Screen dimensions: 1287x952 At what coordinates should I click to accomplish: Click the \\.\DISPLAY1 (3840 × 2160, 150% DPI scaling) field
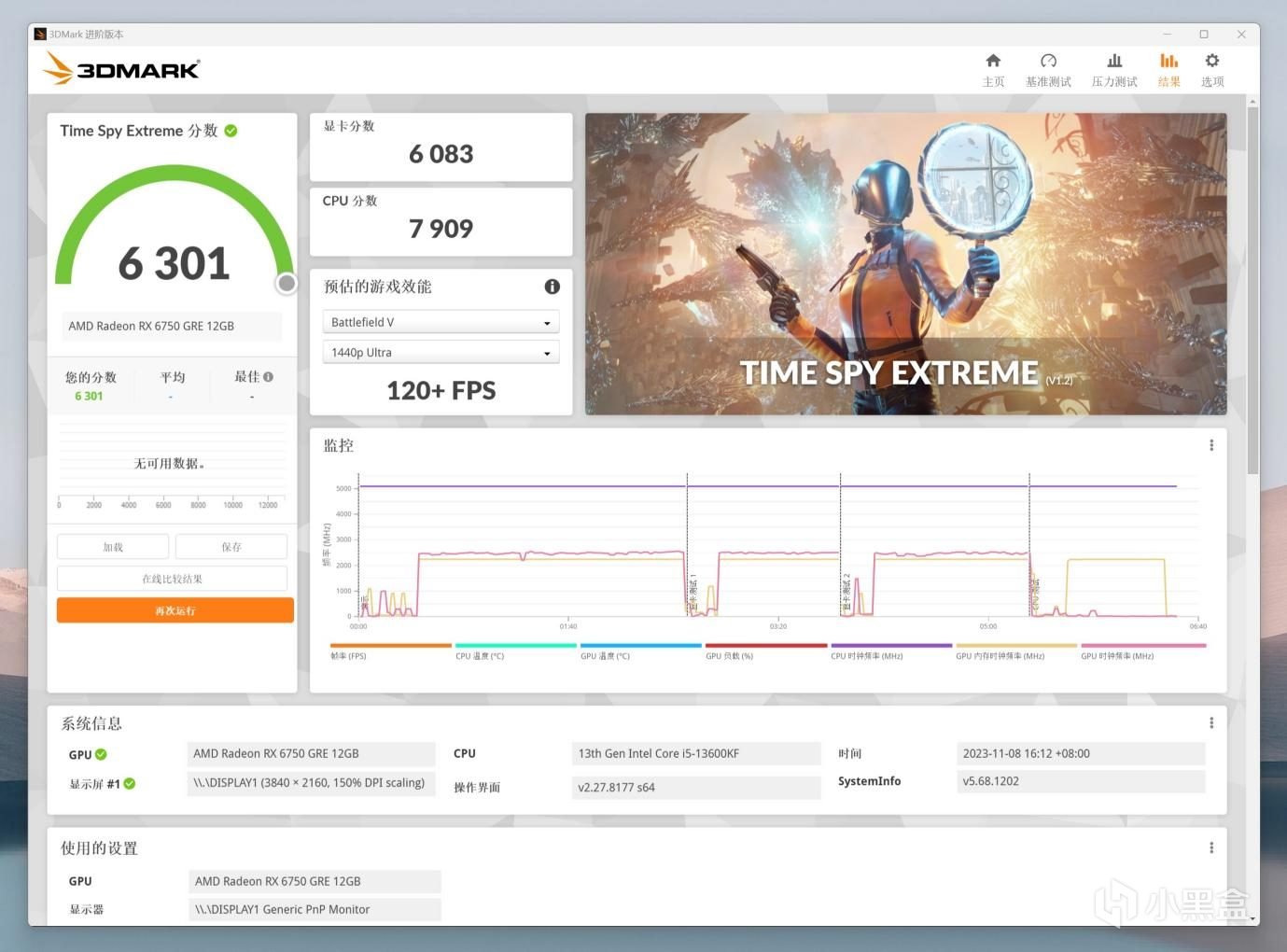click(x=311, y=783)
